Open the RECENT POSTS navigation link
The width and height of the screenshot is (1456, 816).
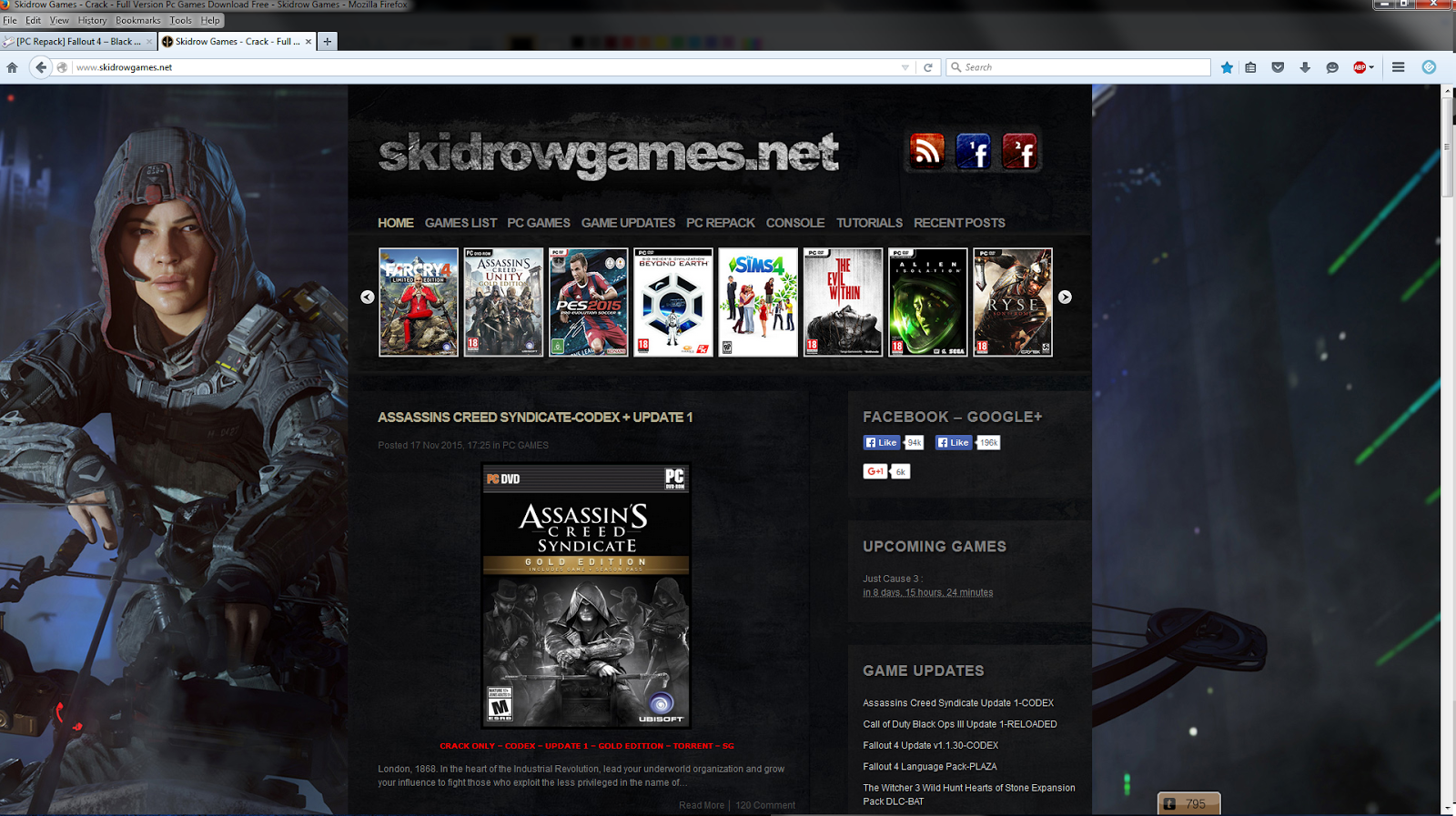pyautogui.click(x=959, y=223)
